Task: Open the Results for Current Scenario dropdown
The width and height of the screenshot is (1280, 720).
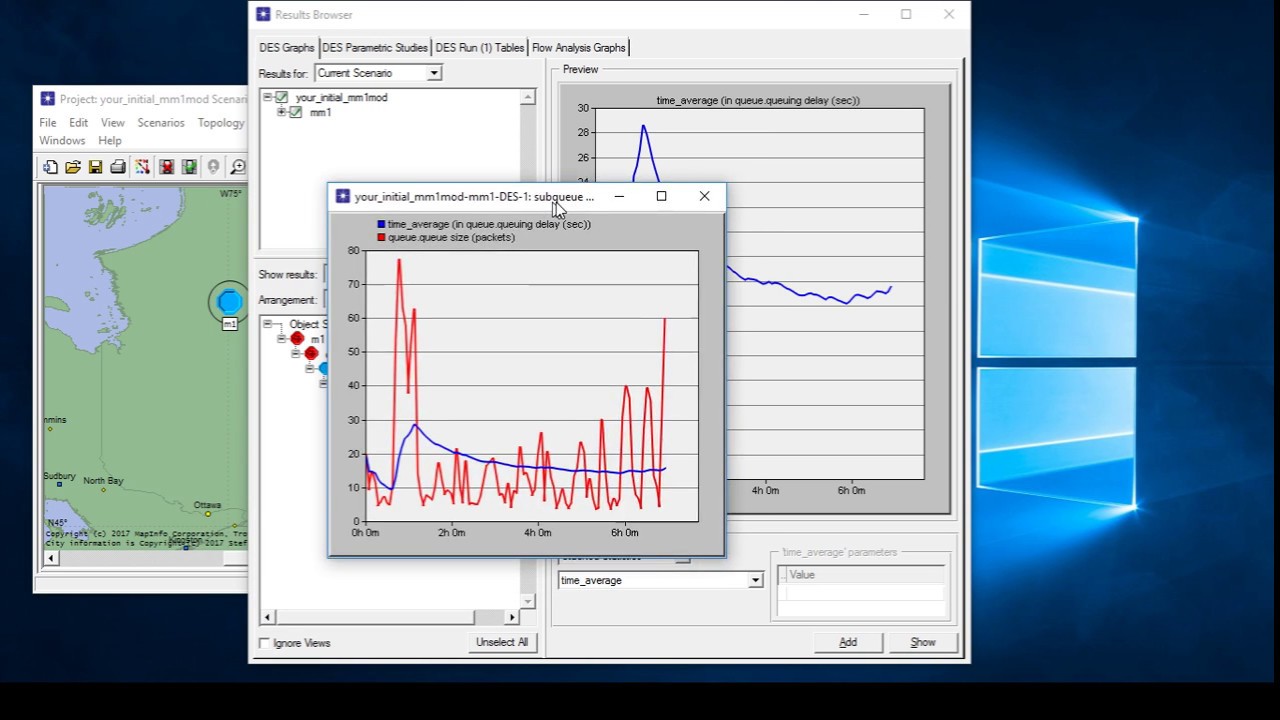Action: (x=434, y=73)
